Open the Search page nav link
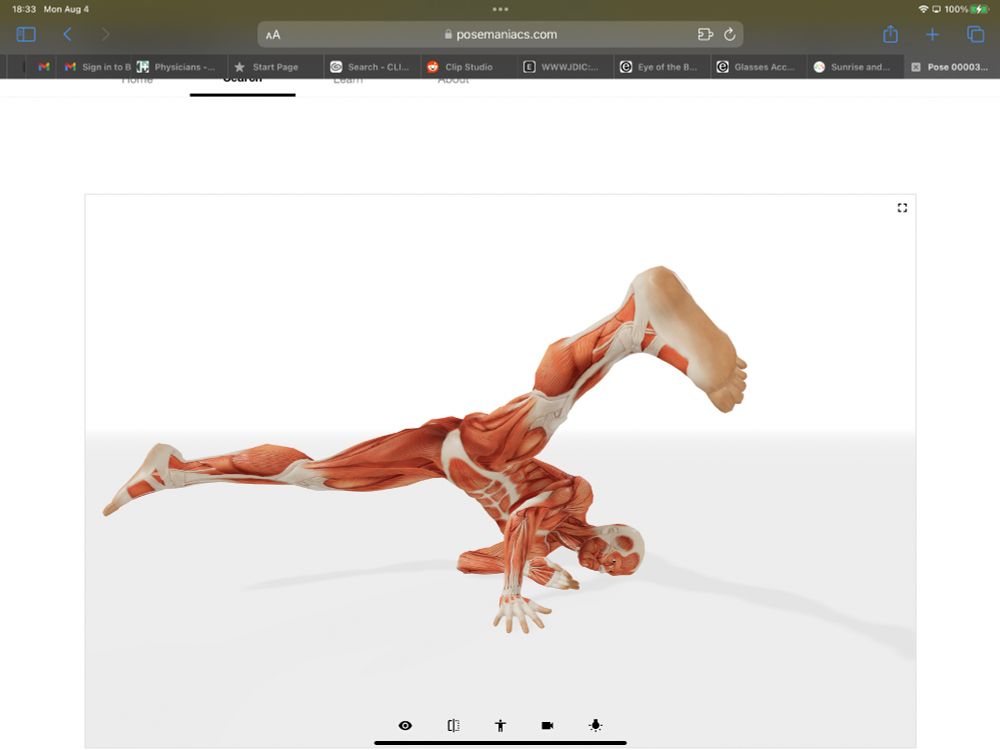This screenshot has height=750, width=1000. (x=242, y=79)
